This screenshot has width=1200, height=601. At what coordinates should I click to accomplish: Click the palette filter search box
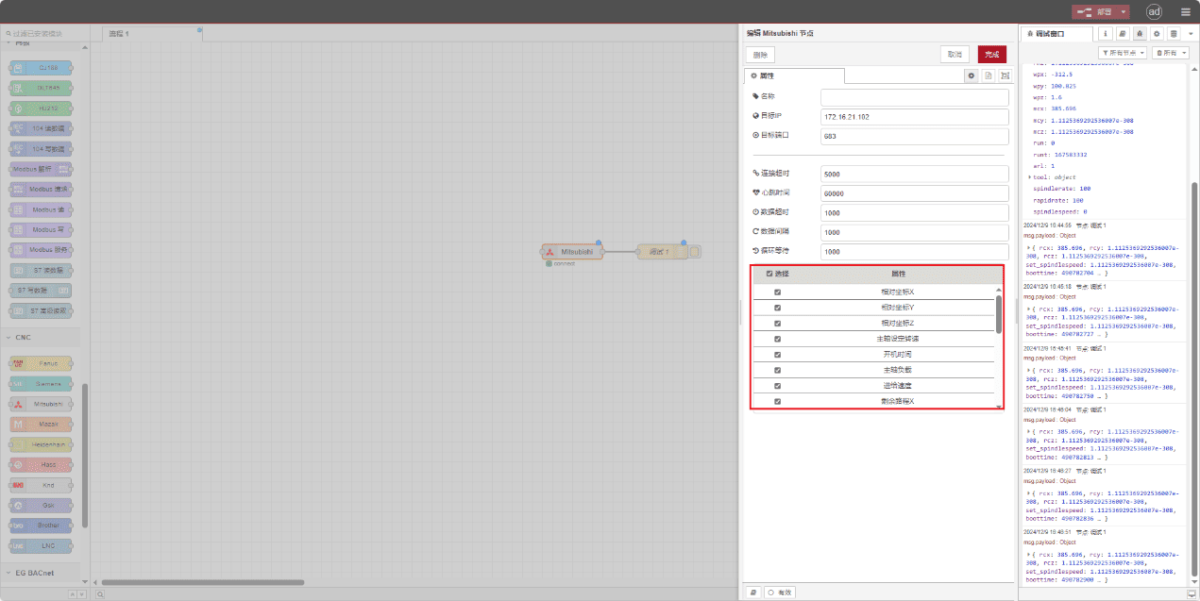46,33
